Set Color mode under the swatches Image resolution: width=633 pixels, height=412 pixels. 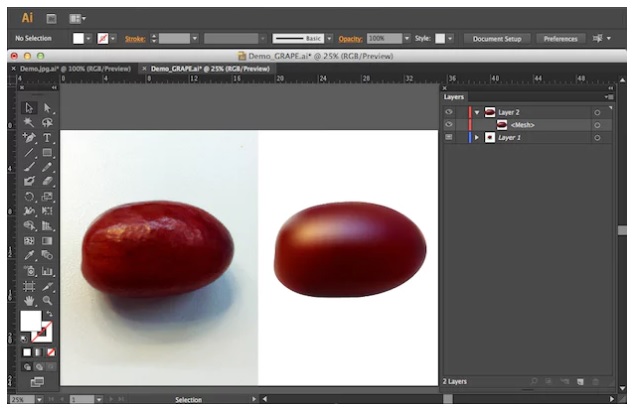(x=27, y=352)
